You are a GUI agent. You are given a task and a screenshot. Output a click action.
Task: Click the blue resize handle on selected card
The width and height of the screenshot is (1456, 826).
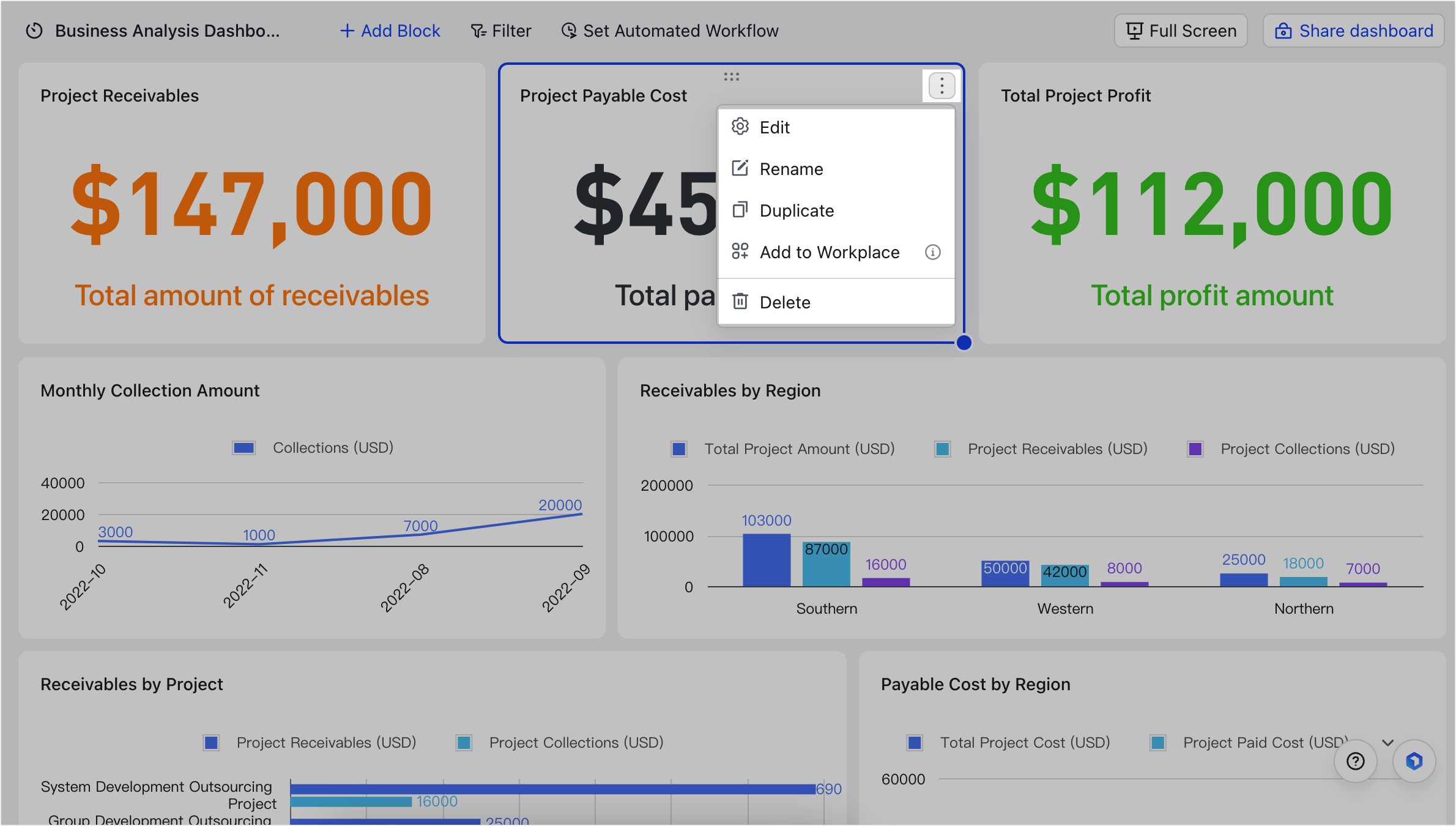964,343
